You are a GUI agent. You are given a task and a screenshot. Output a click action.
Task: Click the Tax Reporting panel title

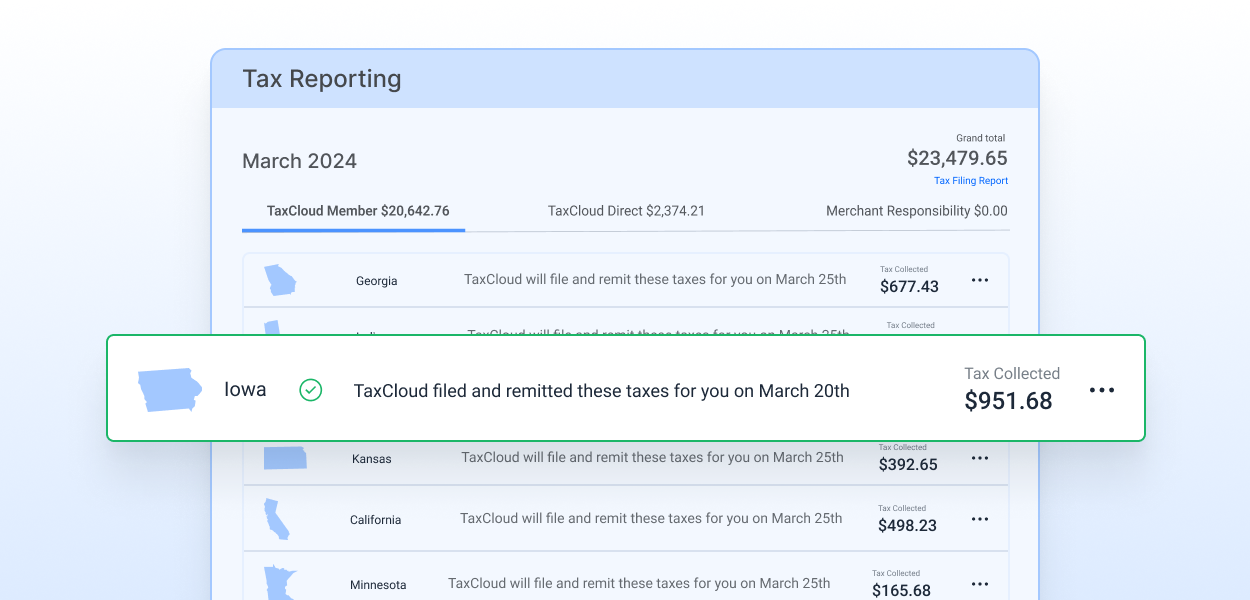tap(321, 79)
